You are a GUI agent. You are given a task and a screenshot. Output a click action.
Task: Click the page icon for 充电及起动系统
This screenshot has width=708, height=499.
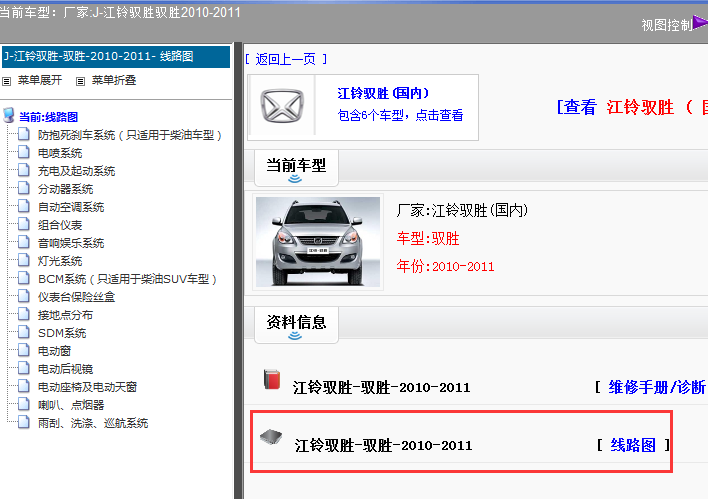tap(24, 170)
